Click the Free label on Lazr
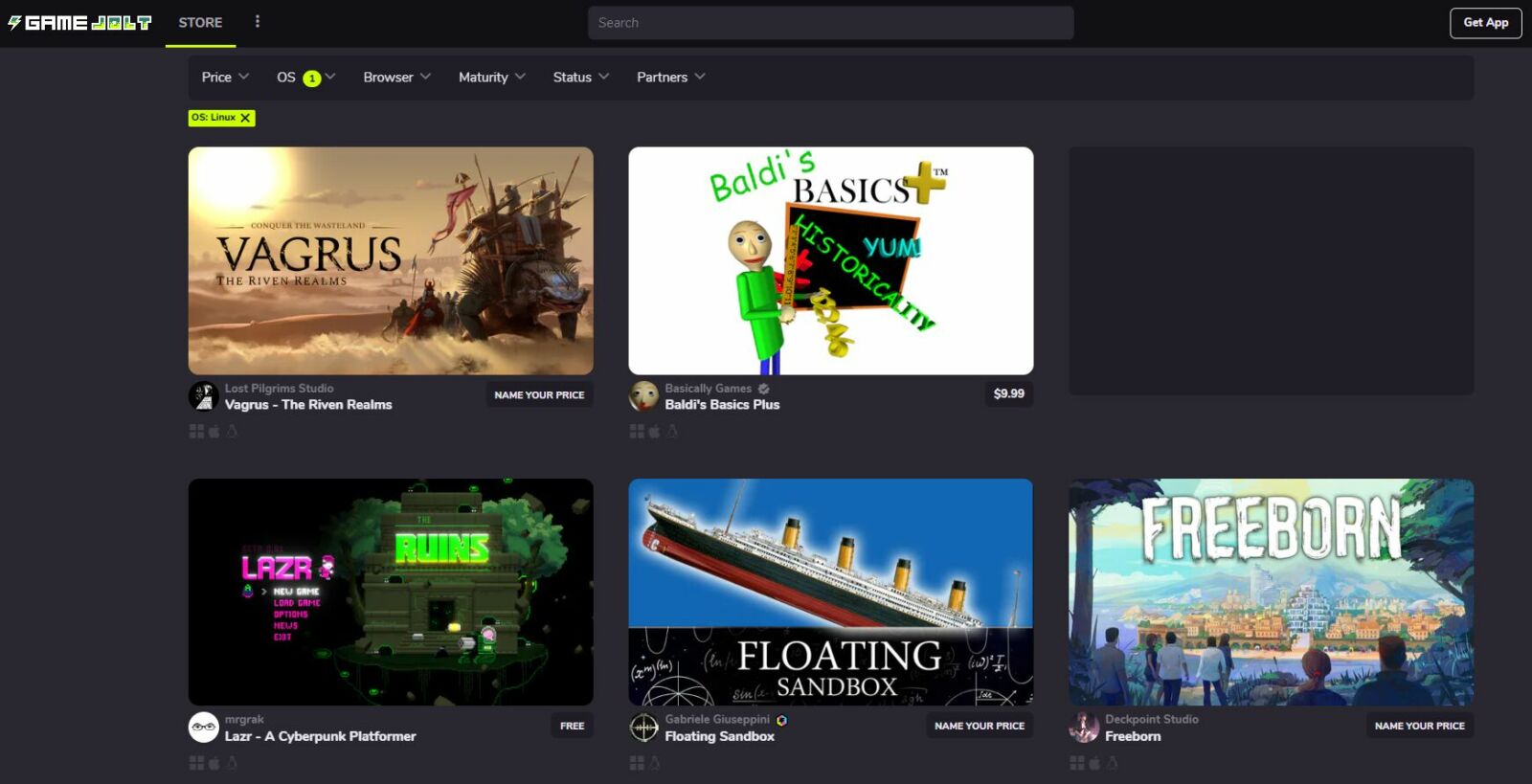Viewport: 1532px width, 784px height. 573,727
